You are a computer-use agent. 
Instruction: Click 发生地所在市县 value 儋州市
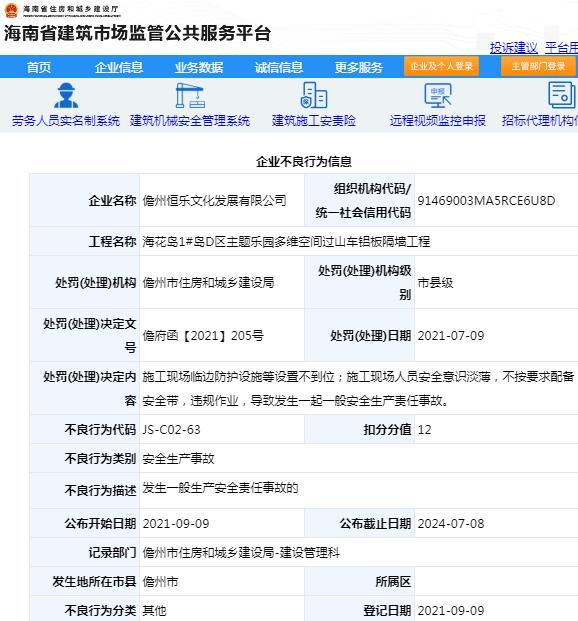[x=160, y=582]
